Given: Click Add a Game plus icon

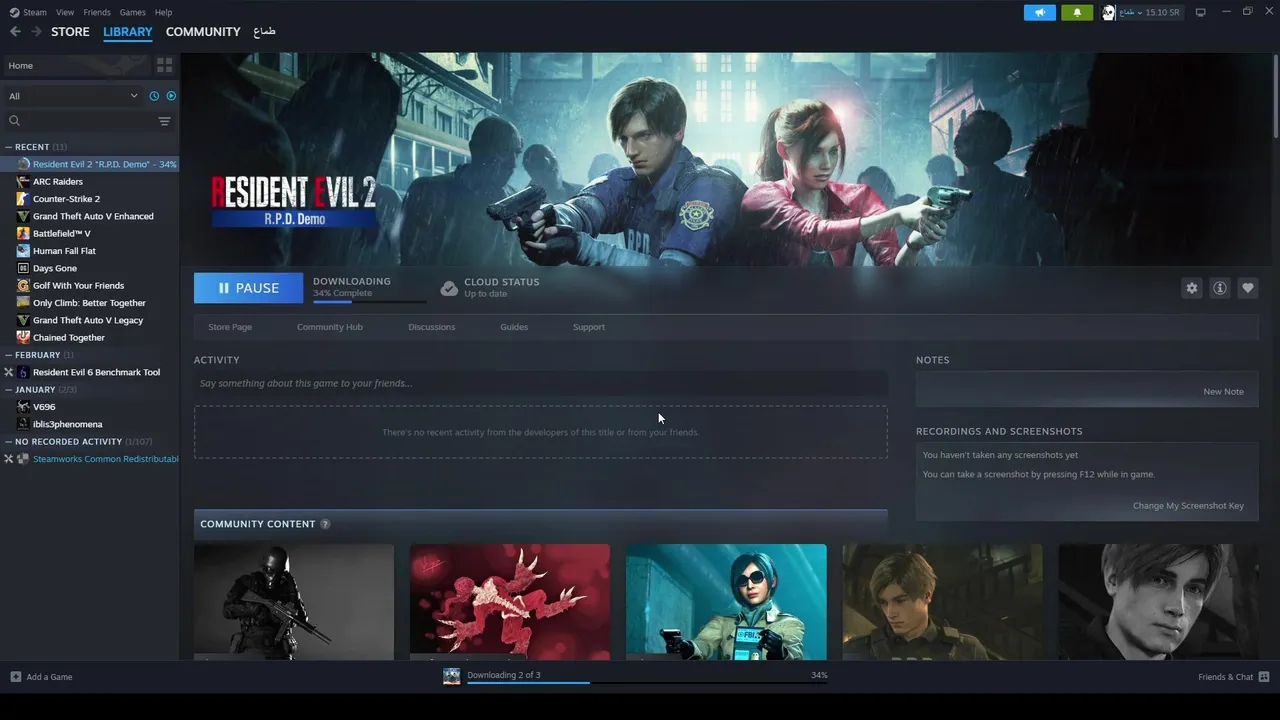Looking at the screenshot, I should pyautogui.click(x=15, y=677).
